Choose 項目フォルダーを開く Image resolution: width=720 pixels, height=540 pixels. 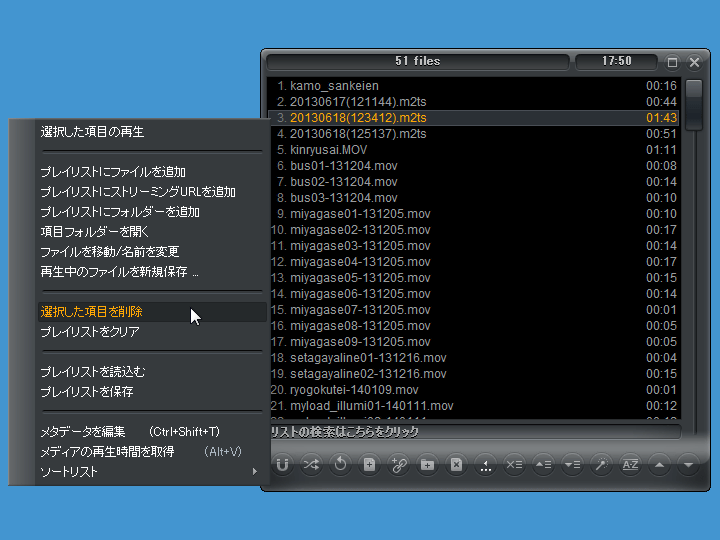pyautogui.click(x=152, y=232)
